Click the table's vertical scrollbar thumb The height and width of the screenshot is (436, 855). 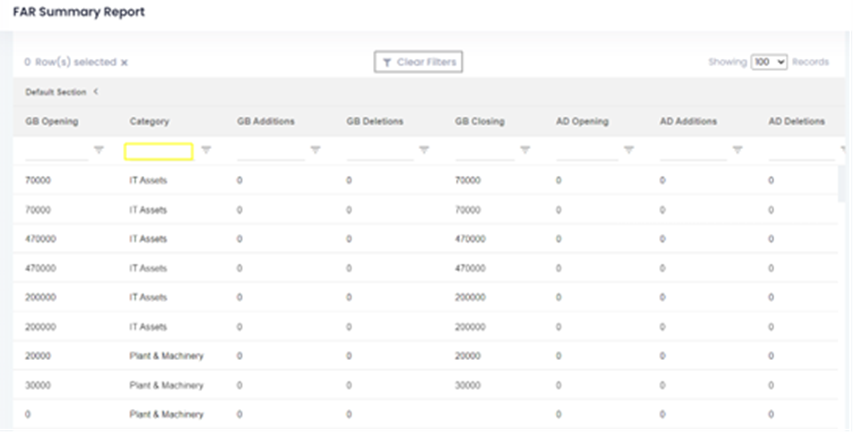(x=842, y=184)
